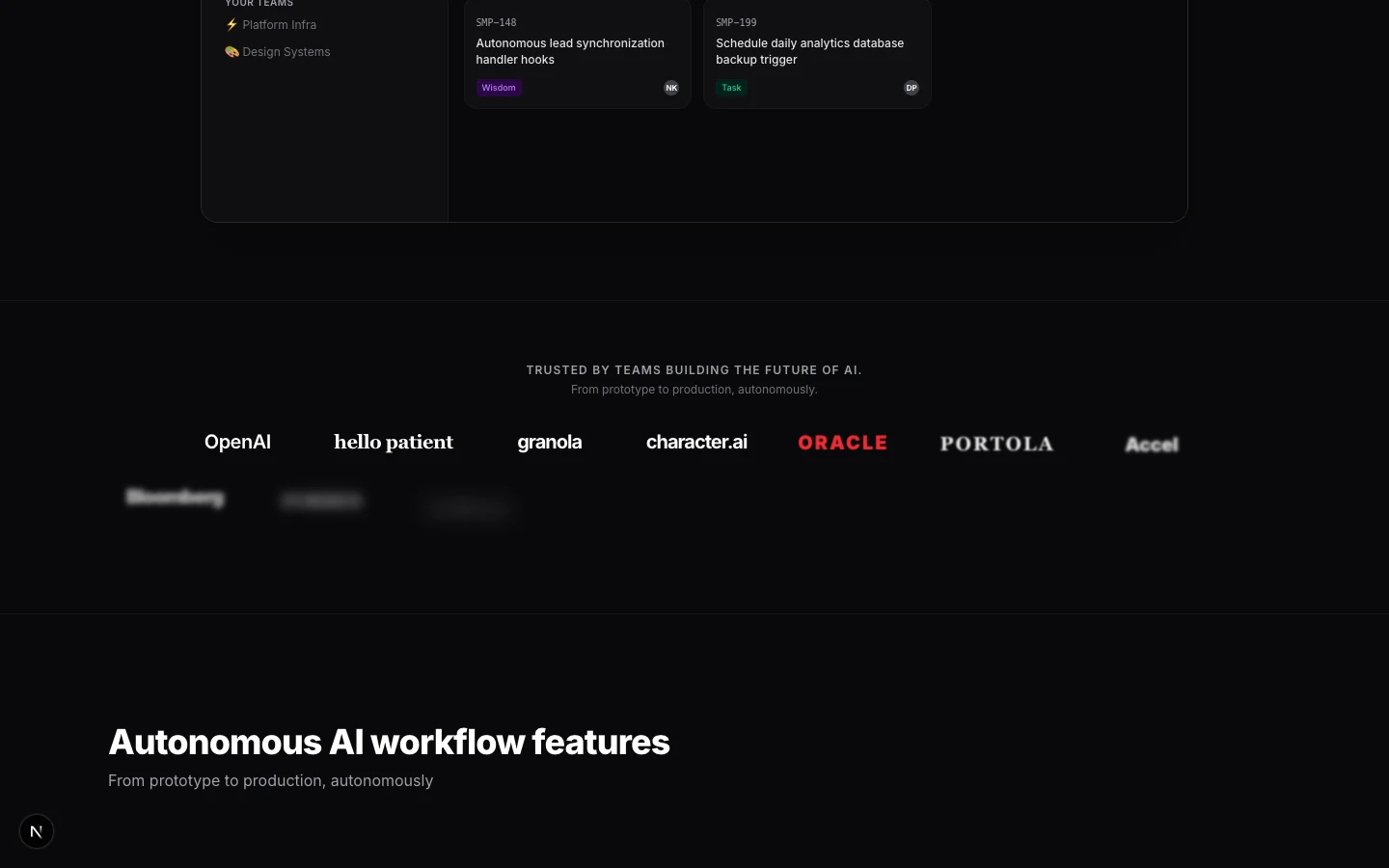Open the Design Systems team

(x=278, y=52)
